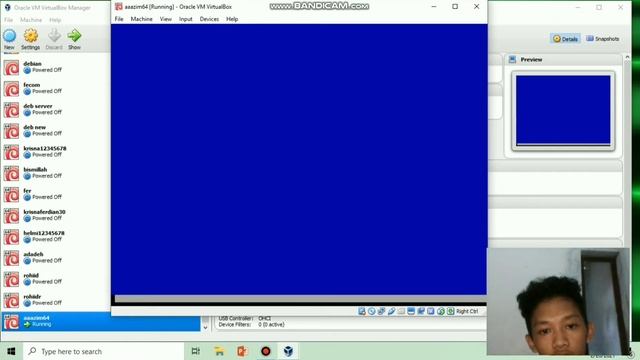Click the shared folders icon in the VM status bar

tap(401, 311)
